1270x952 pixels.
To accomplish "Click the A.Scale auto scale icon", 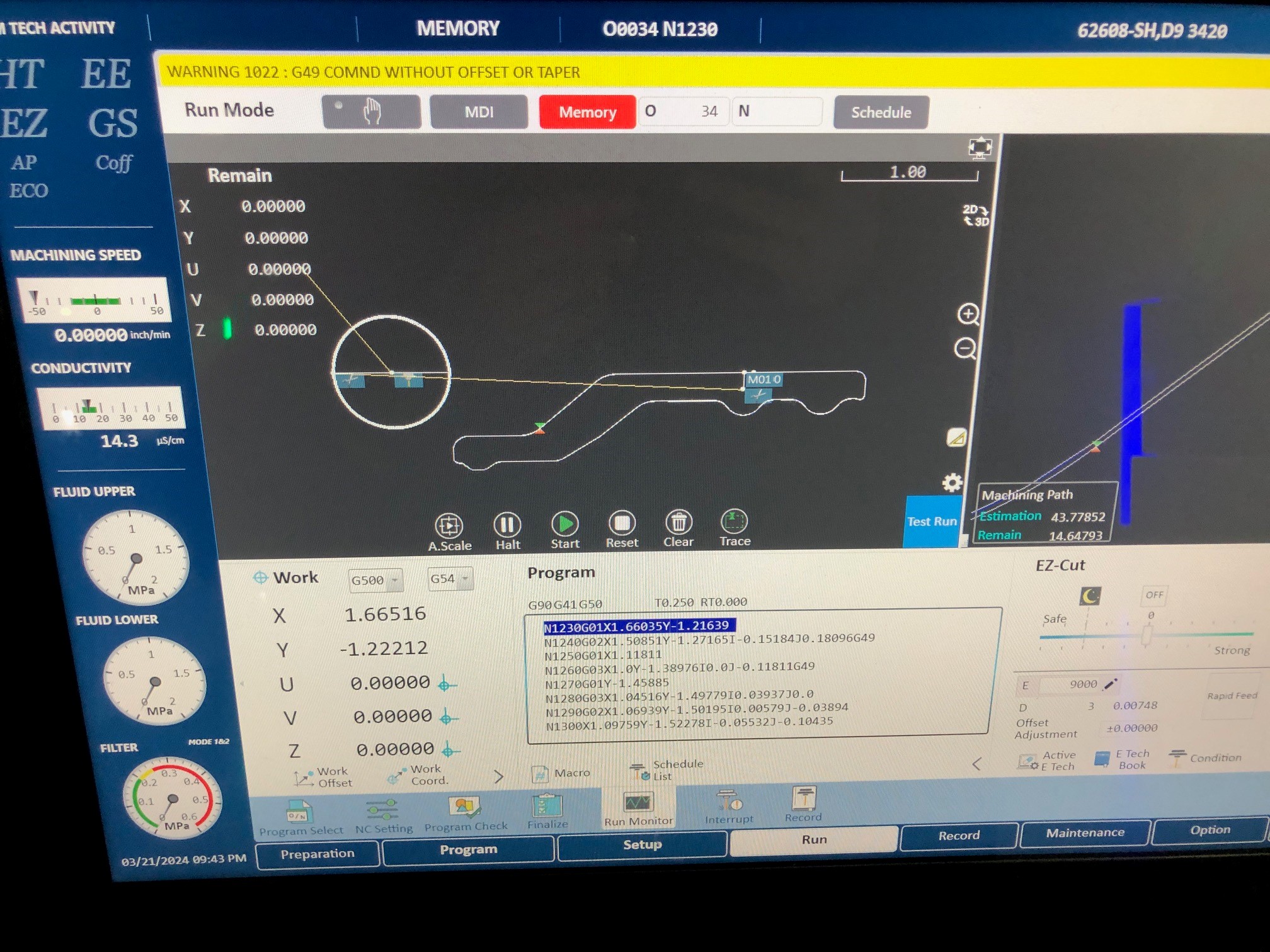I will [449, 526].
